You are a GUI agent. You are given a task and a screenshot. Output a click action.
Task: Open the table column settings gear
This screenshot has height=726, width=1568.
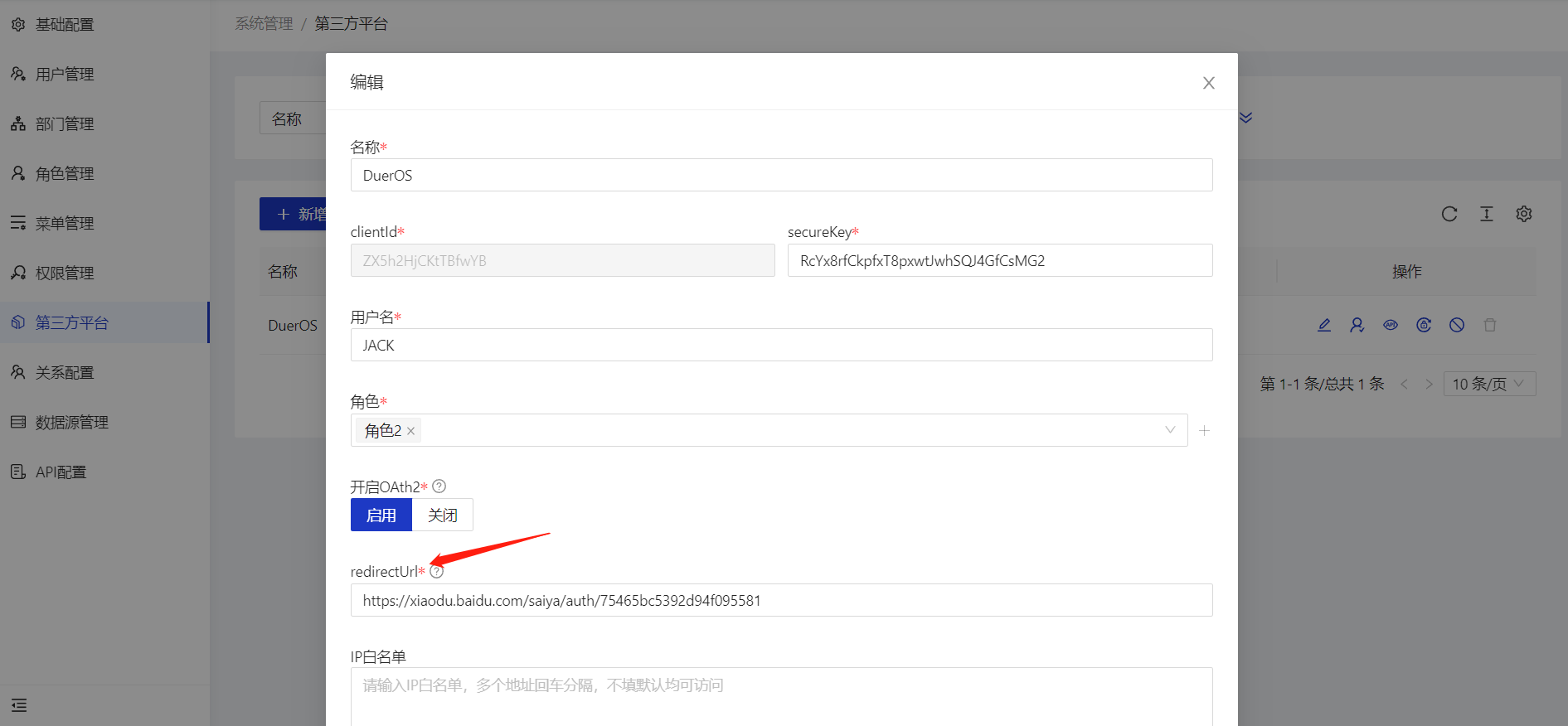1523,214
